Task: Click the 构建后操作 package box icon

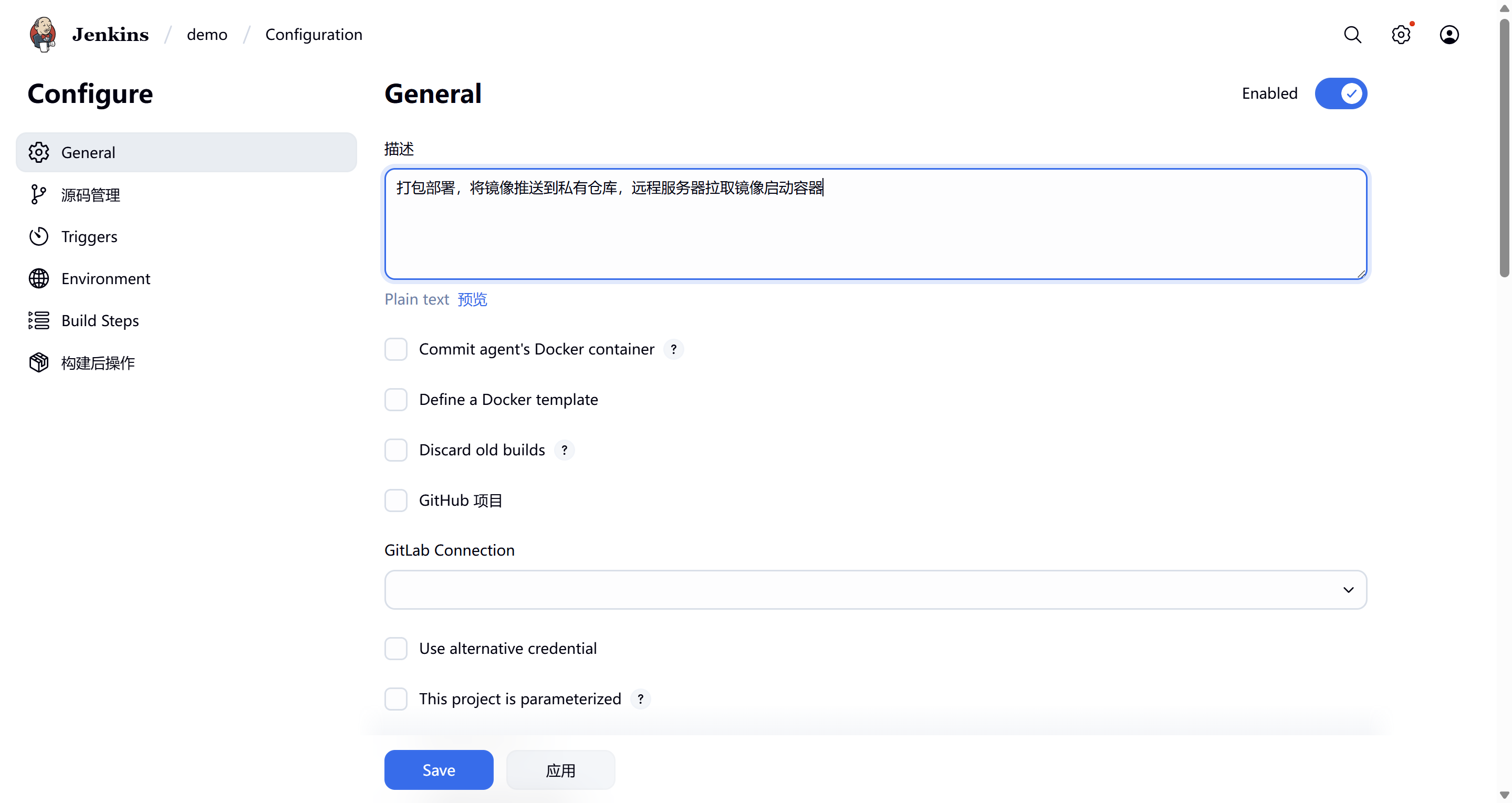Action: (x=39, y=363)
